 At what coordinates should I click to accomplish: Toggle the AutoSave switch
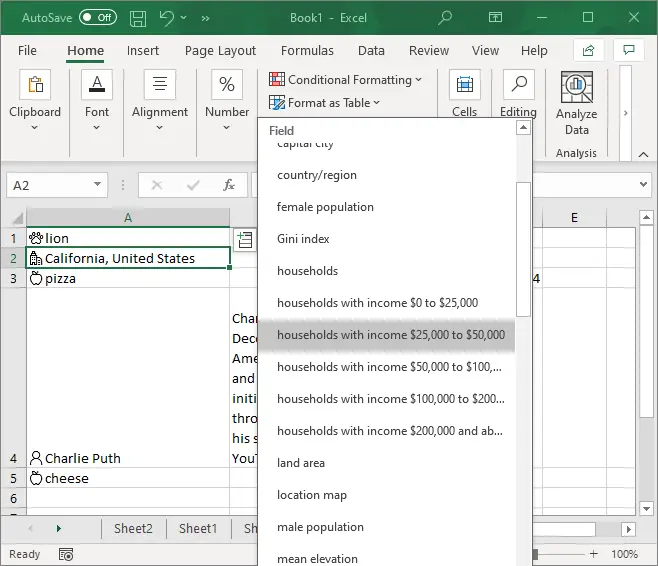(98, 18)
